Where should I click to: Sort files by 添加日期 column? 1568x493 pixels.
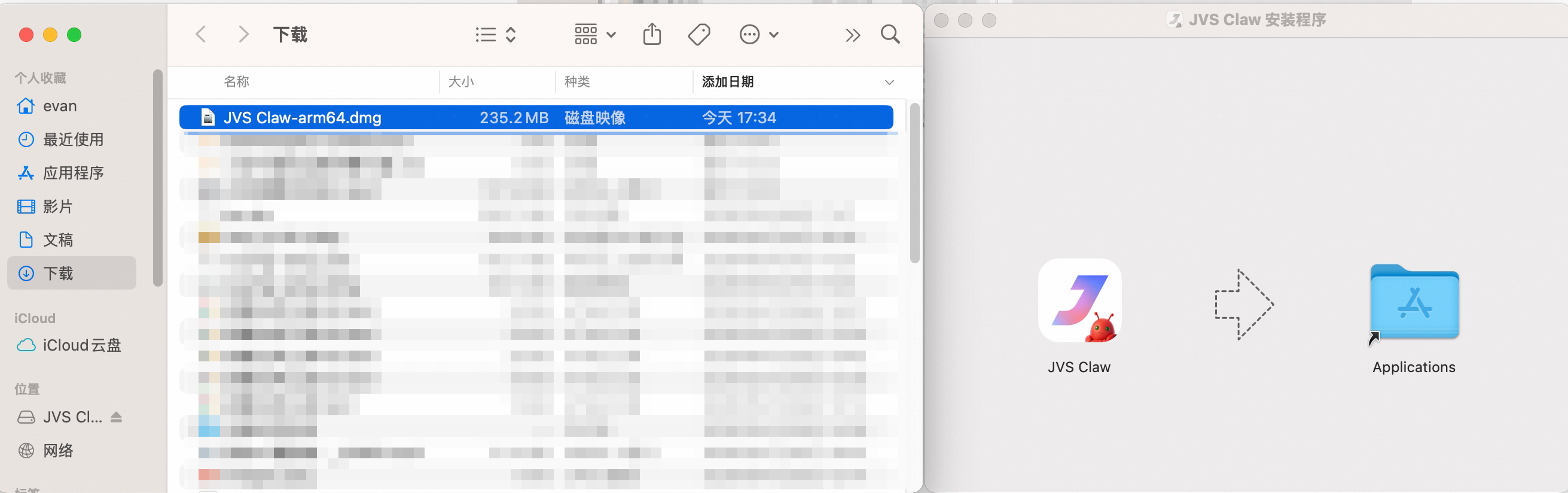tap(728, 81)
